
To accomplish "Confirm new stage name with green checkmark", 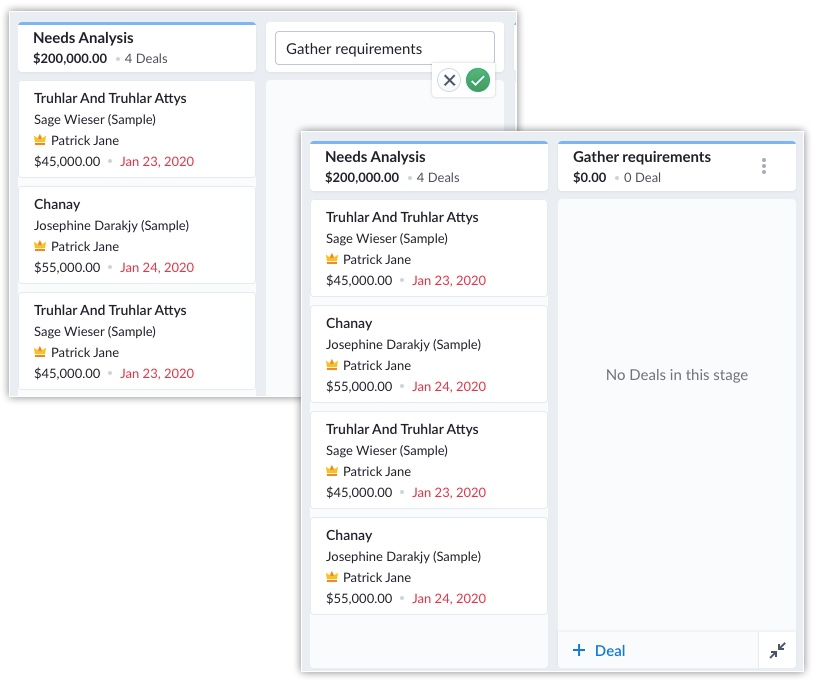I will pos(478,81).
